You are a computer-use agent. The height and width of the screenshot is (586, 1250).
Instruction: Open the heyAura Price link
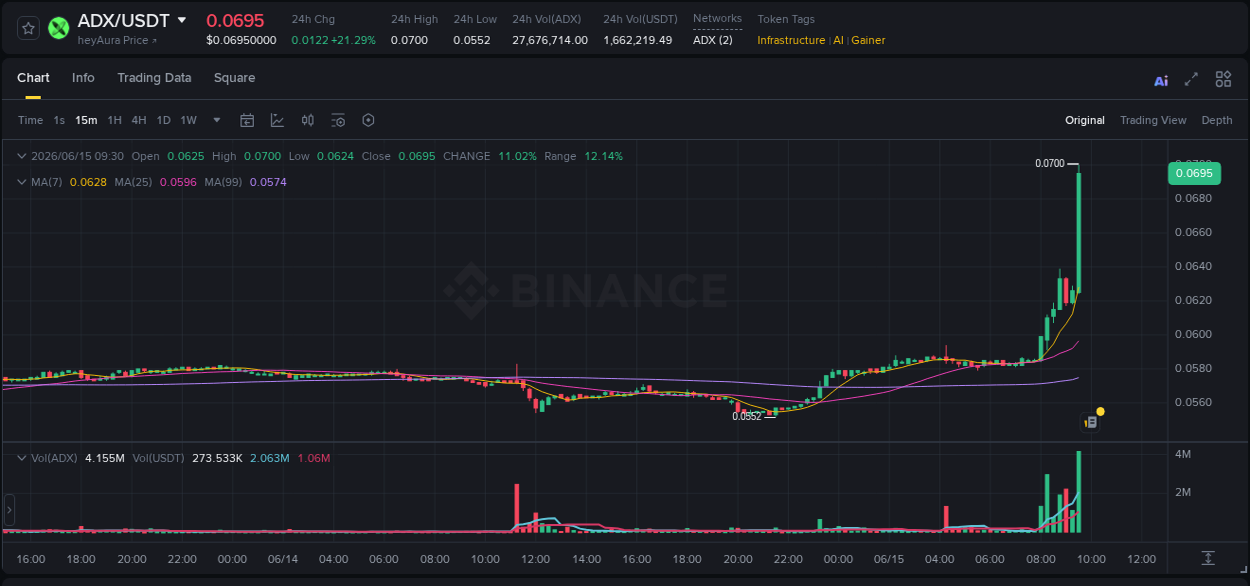tap(117, 40)
